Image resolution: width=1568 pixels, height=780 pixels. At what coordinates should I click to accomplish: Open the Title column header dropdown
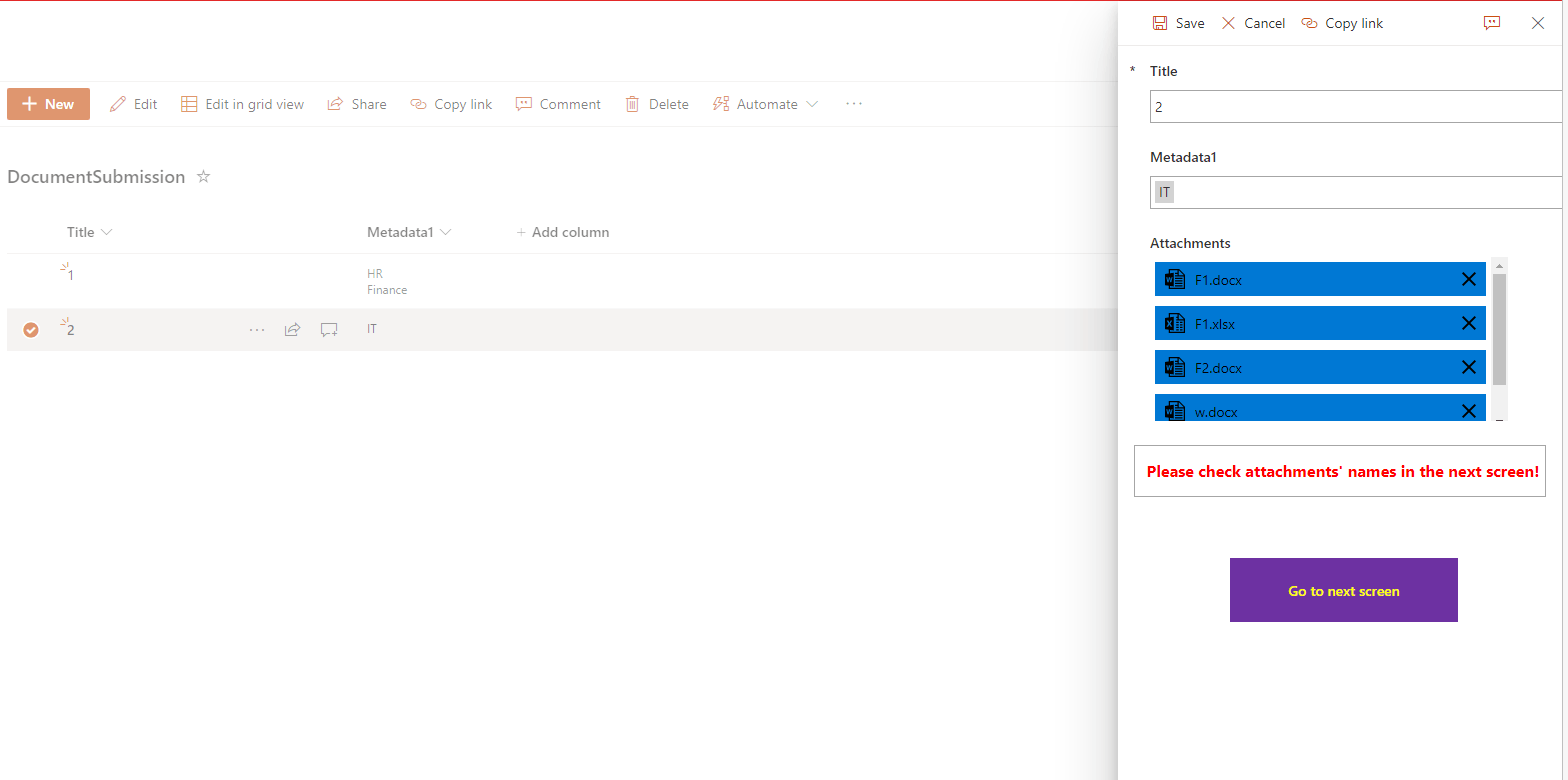[89, 232]
